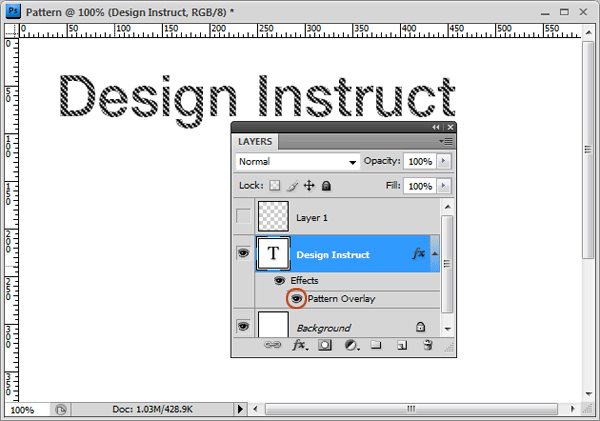Click the Pattern Overlay effect name

pyautogui.click(x=341, y=299)
